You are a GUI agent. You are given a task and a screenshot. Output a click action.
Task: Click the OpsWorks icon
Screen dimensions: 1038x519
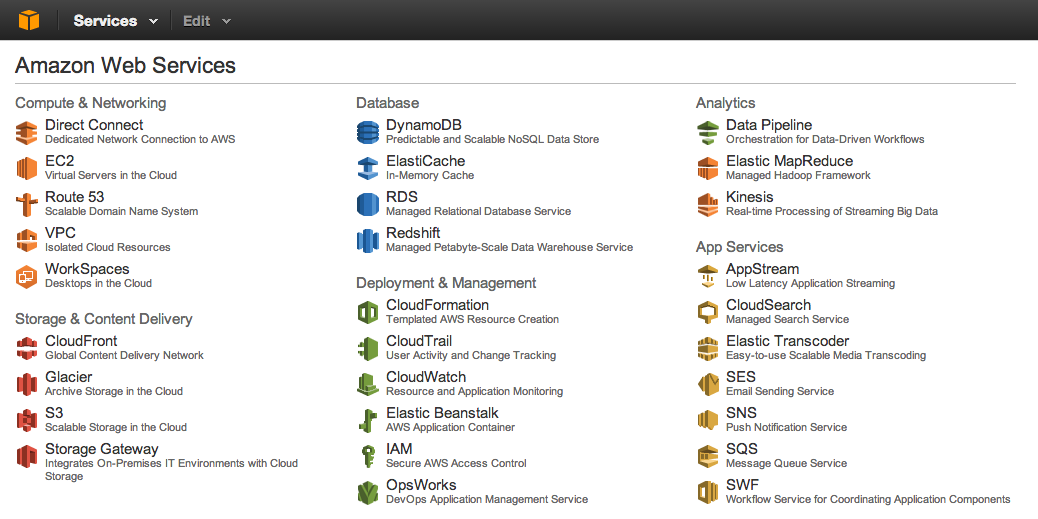[x=367, y=492]
